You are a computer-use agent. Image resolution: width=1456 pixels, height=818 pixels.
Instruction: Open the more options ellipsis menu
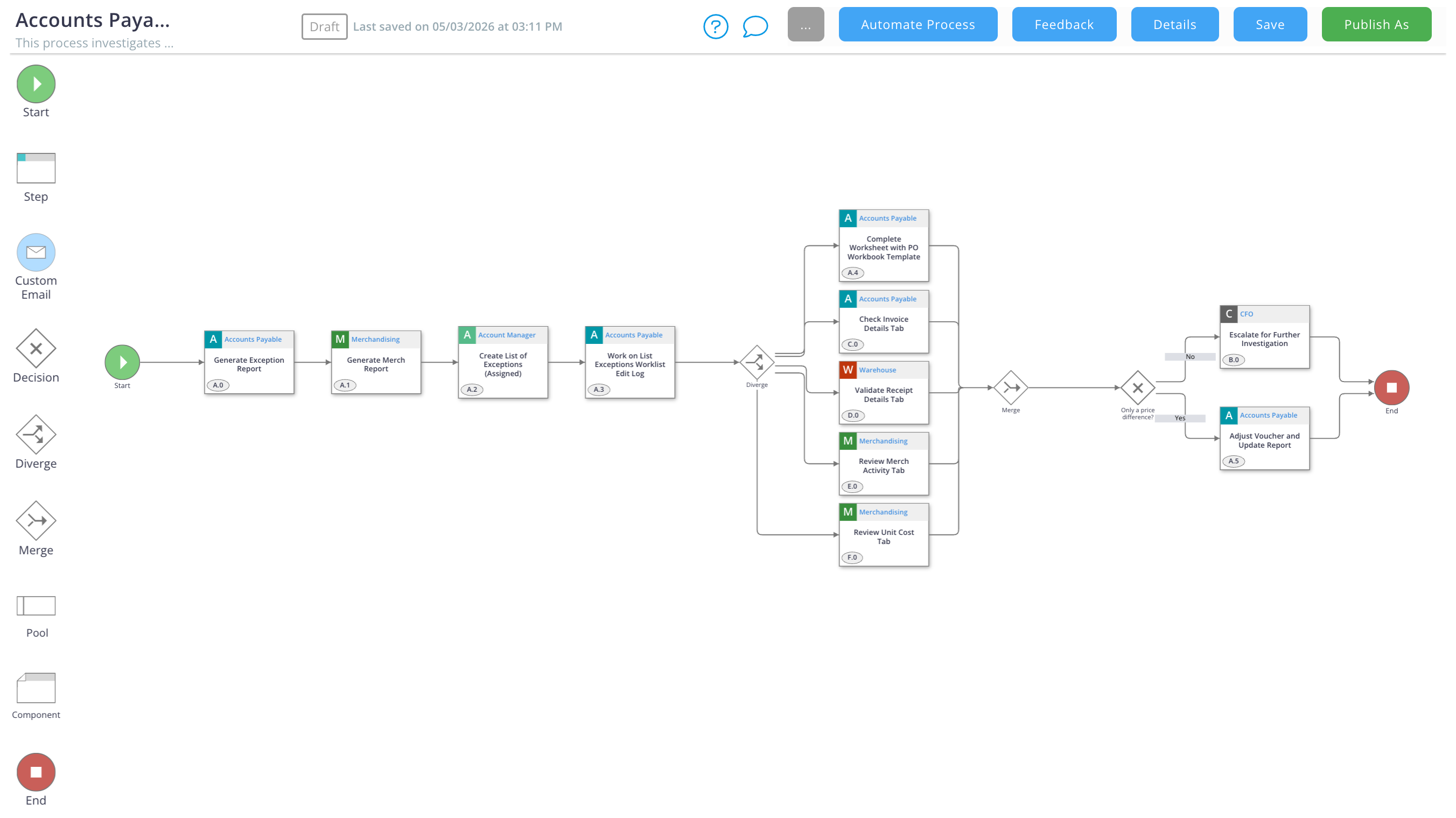(x=806, y=24)
